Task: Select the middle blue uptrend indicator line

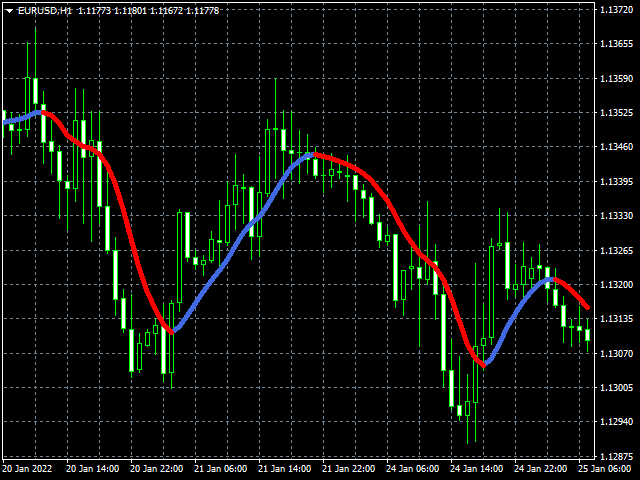Action: point(240,240)
